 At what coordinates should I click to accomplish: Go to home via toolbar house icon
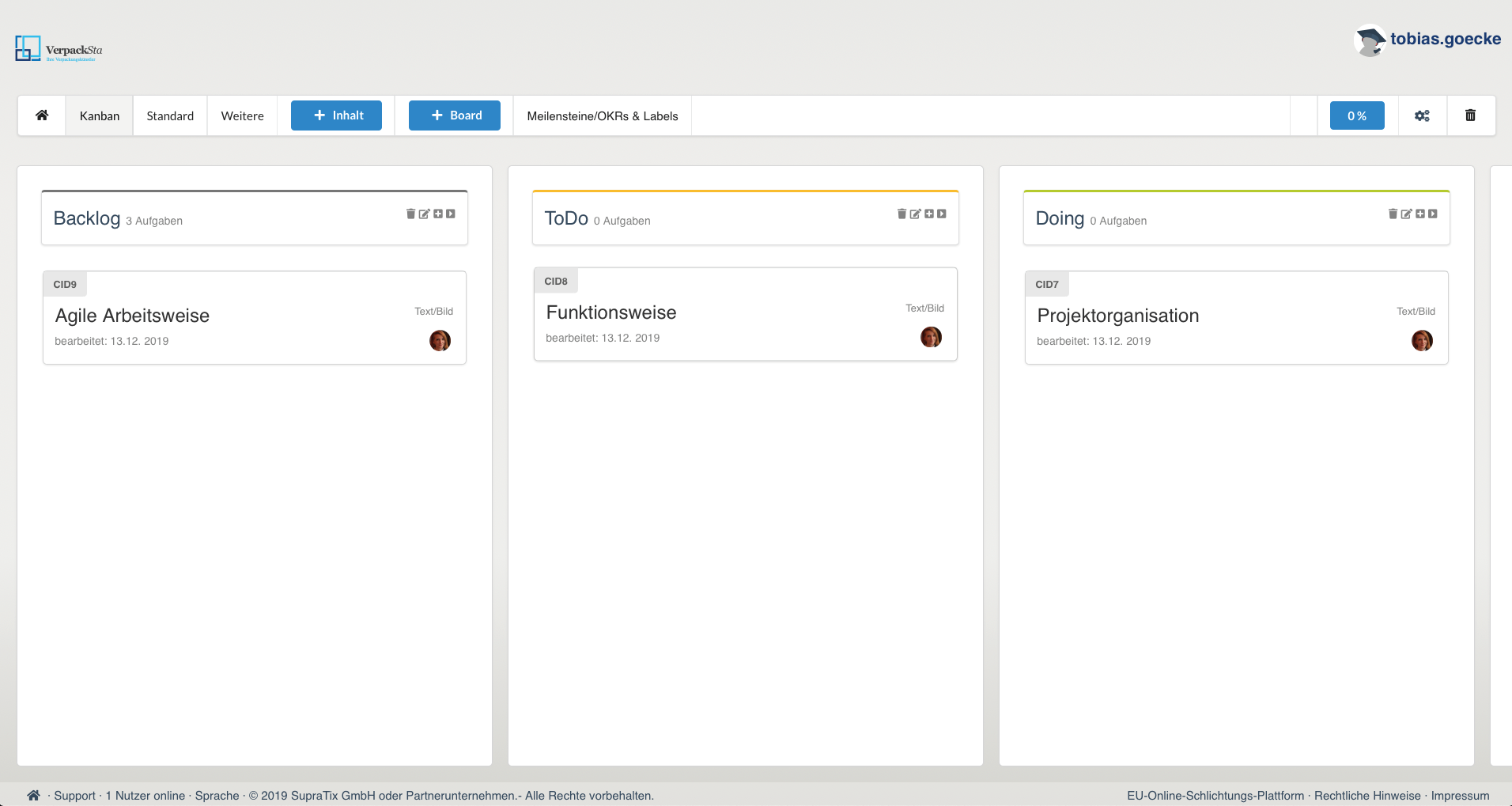tap(42, 115)
